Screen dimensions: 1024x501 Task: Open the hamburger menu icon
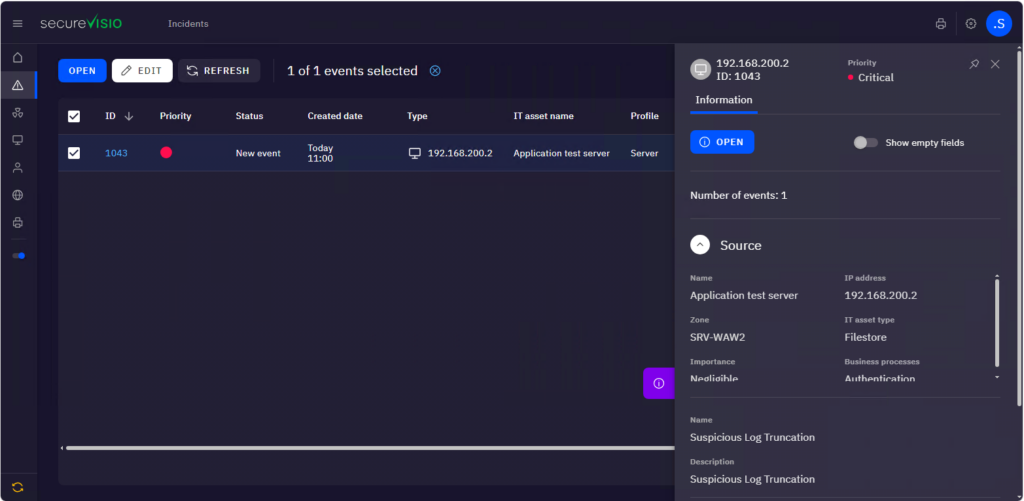(18, 24)
